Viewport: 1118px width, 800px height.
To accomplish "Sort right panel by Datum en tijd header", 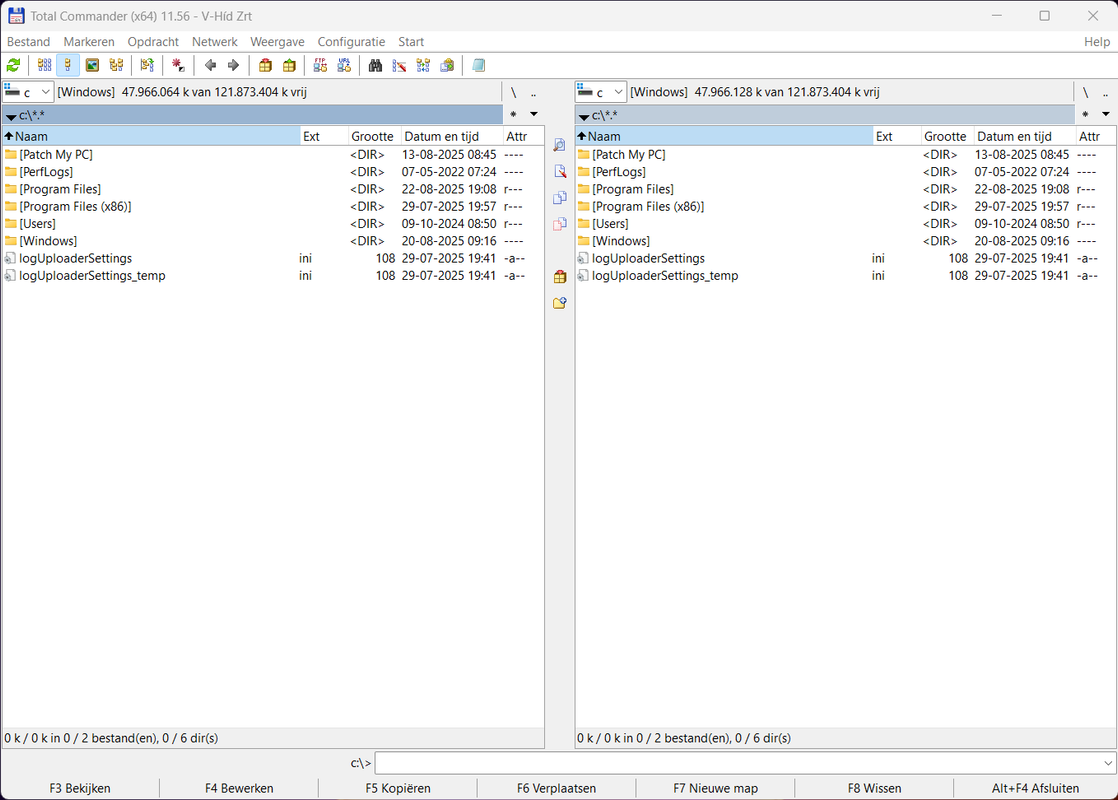I will click(1024, 136).
